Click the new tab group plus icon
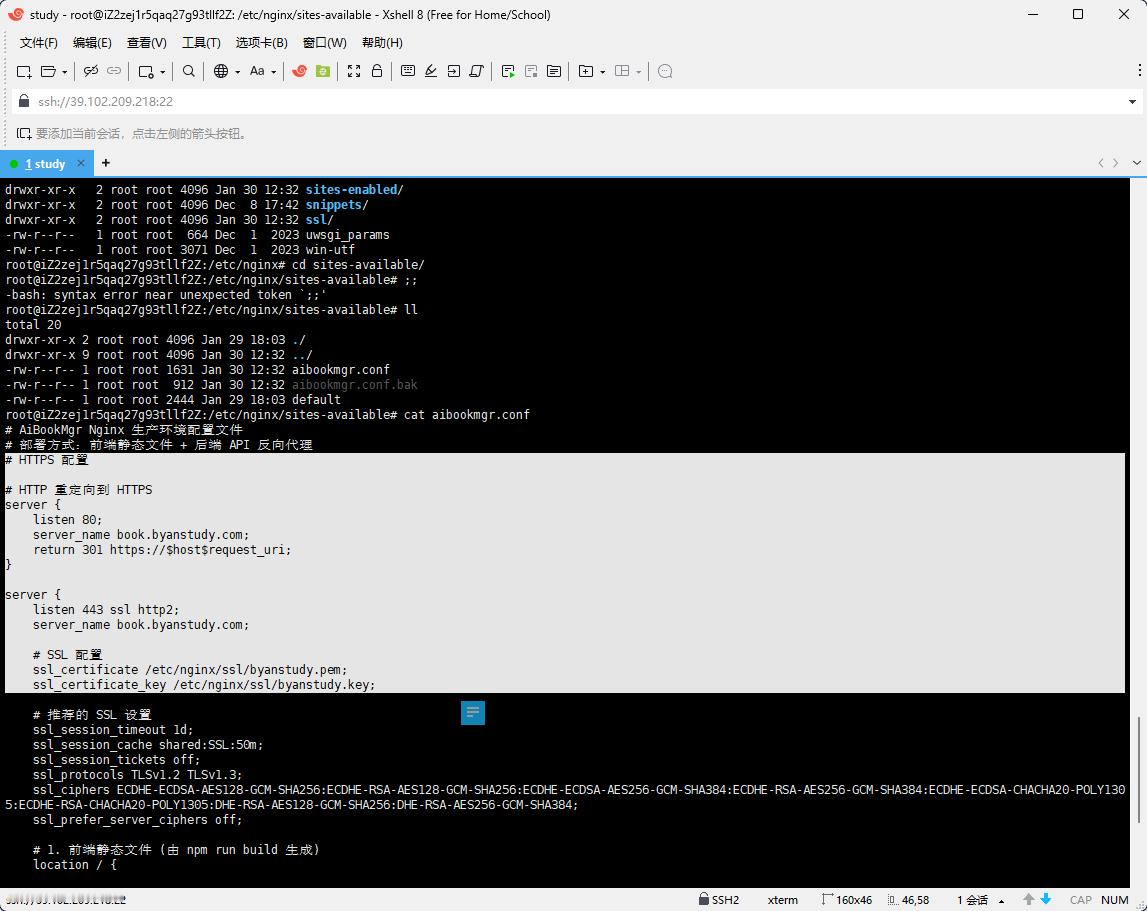 585,71
